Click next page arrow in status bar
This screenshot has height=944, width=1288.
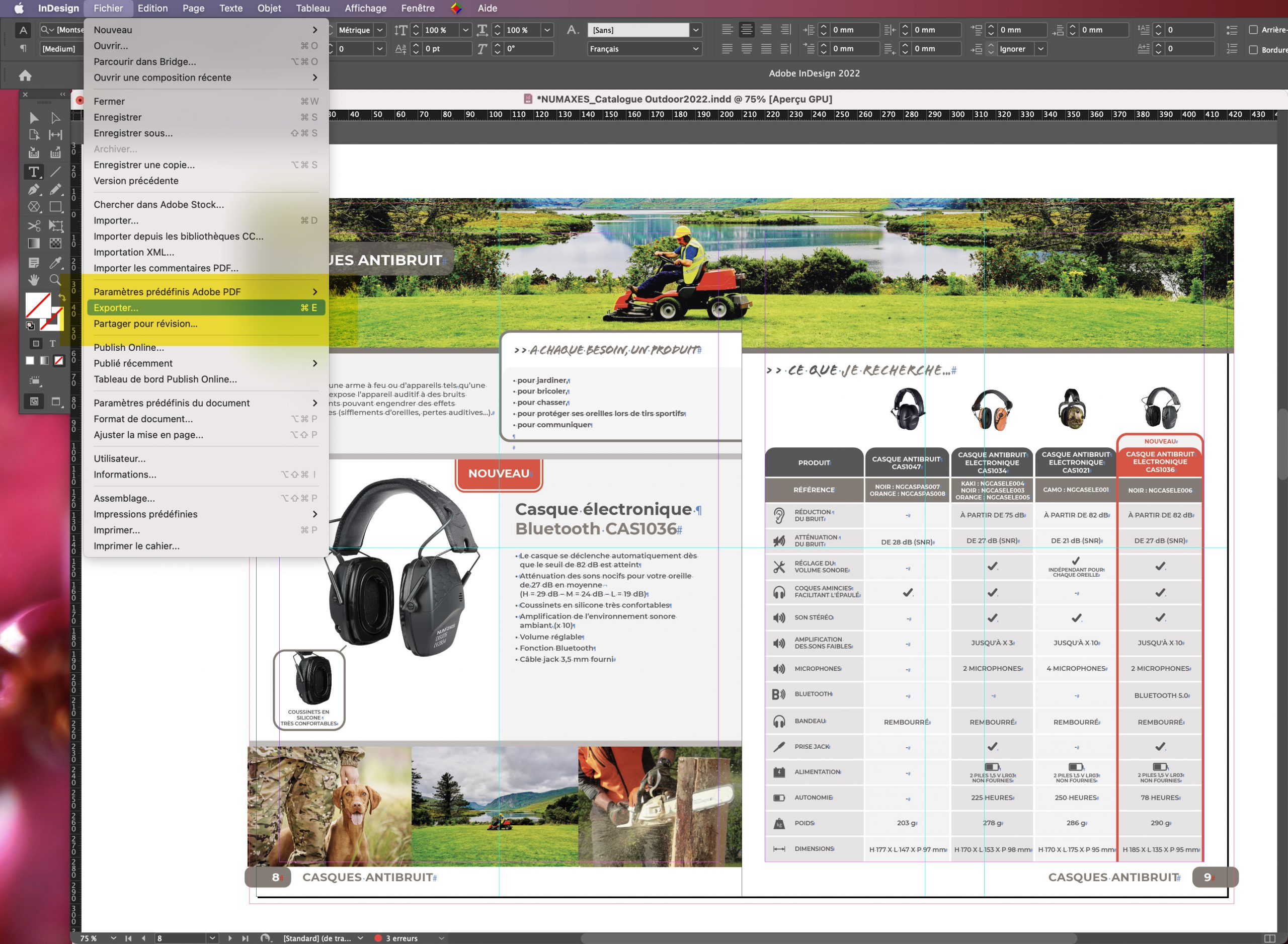coord(229,938)
